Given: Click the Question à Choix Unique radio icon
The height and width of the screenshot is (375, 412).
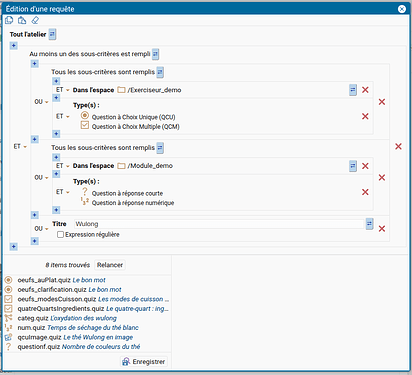Looking at the screenshot, I should click(x=85, y=116).
